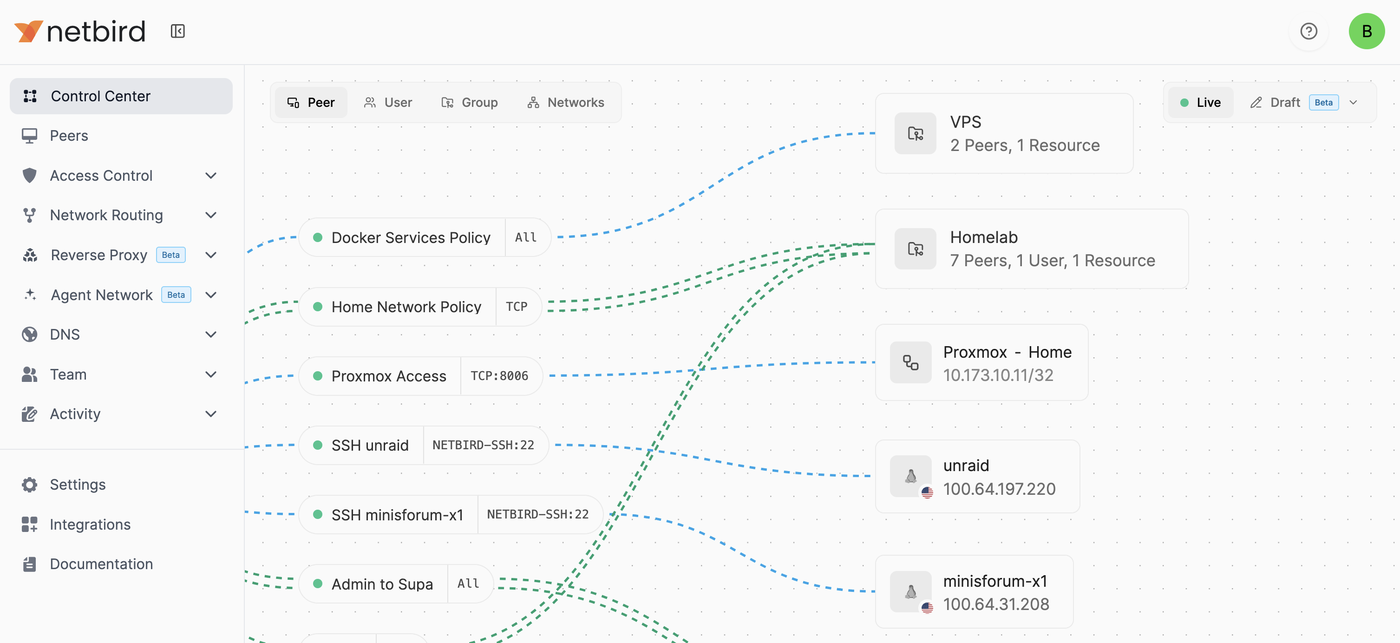This screenshot has width=1400, height=643.
Task: Expand the Network Routing chevron
Action: [211, 215]
